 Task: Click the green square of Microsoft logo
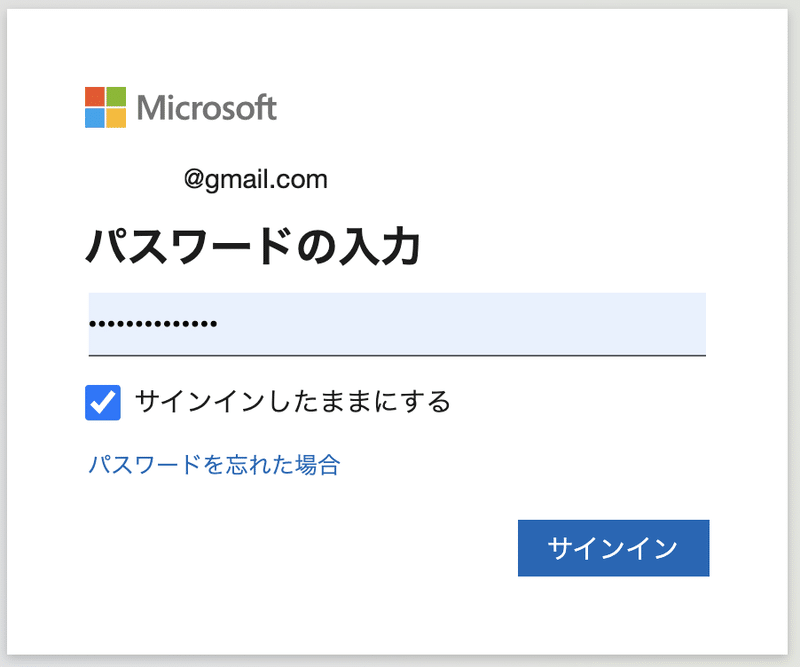click(x=114, y=94)
